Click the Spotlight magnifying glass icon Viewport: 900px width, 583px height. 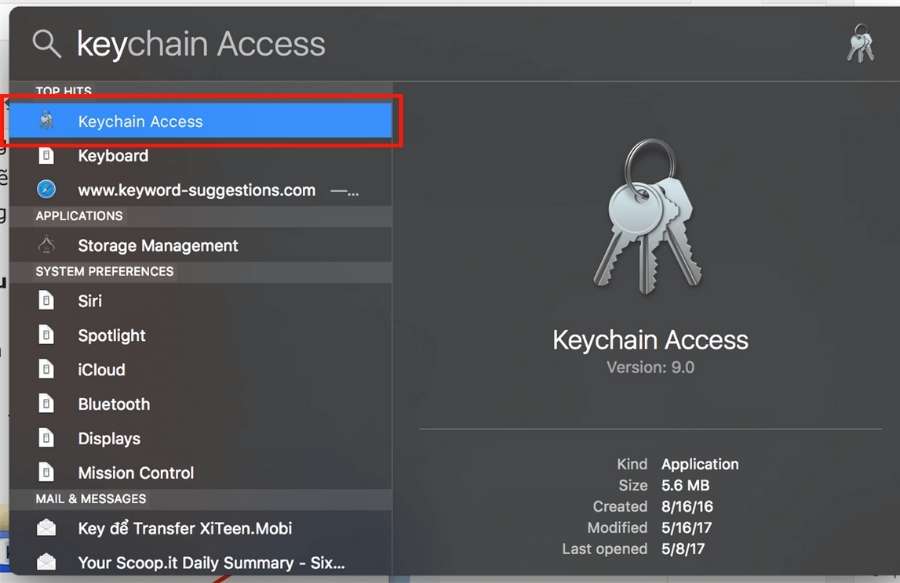tap(47, 43)
